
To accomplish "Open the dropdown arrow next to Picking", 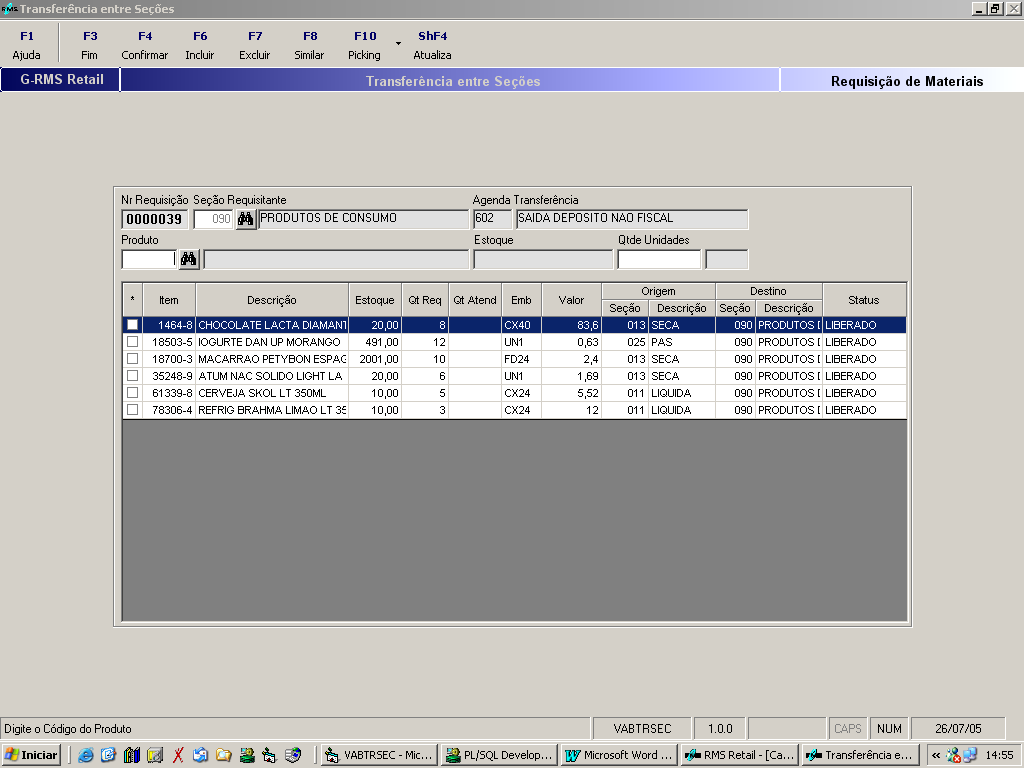I will point(398,44).
